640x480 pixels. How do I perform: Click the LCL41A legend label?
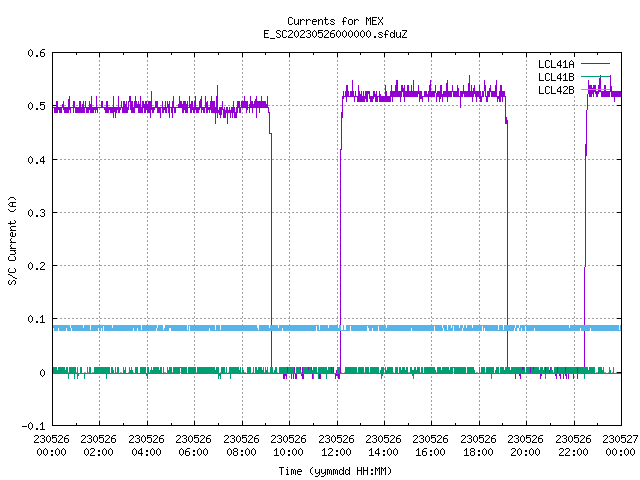[x=556, y=64]
